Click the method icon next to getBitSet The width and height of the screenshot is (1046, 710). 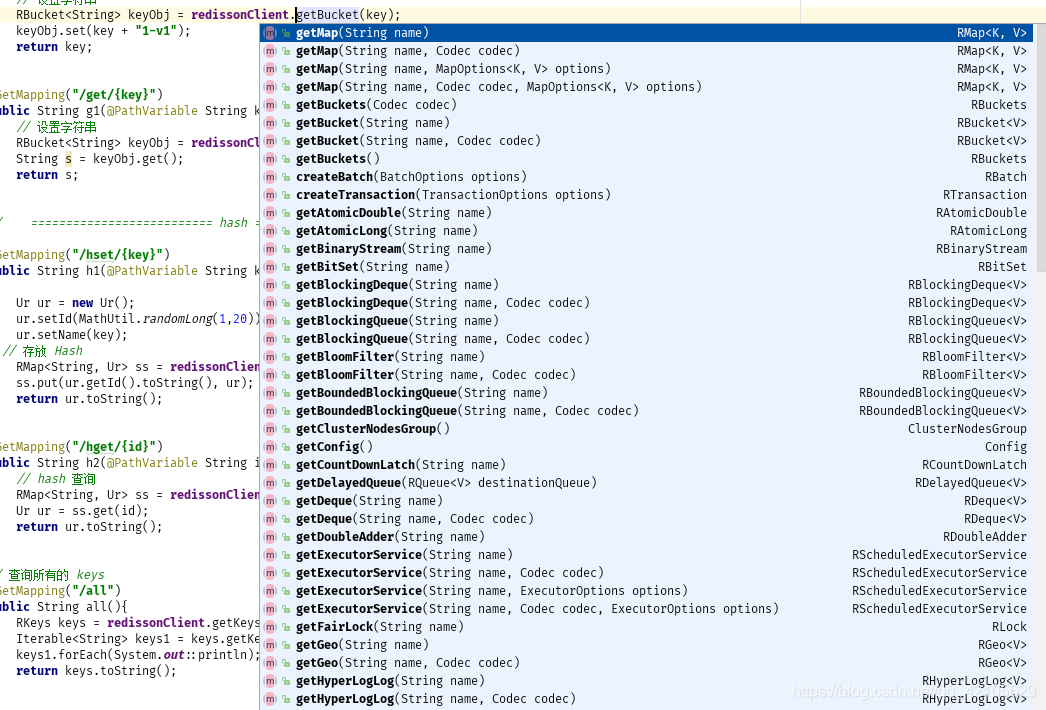click(270, 267)
